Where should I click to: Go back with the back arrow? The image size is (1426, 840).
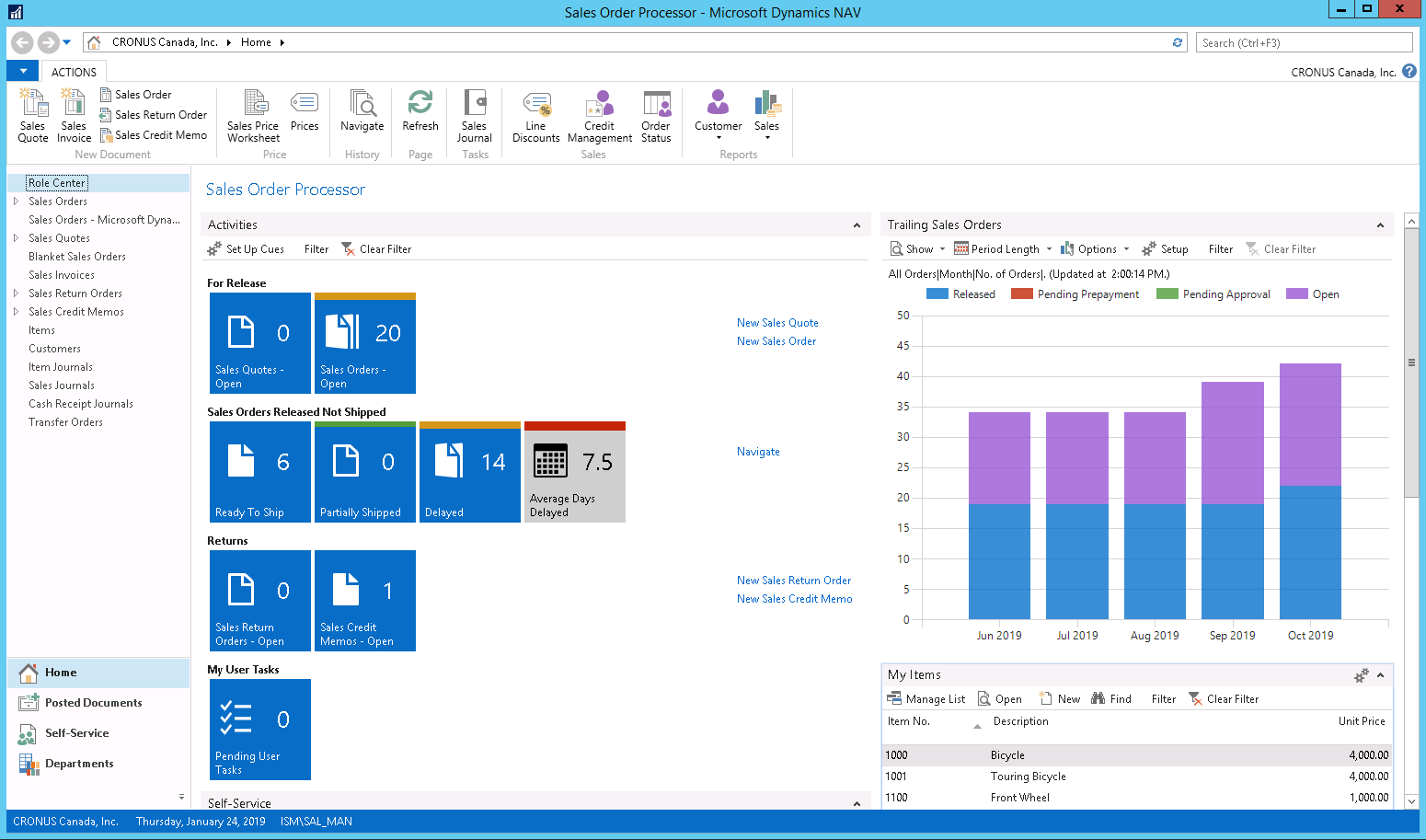(x=23, y=42)
